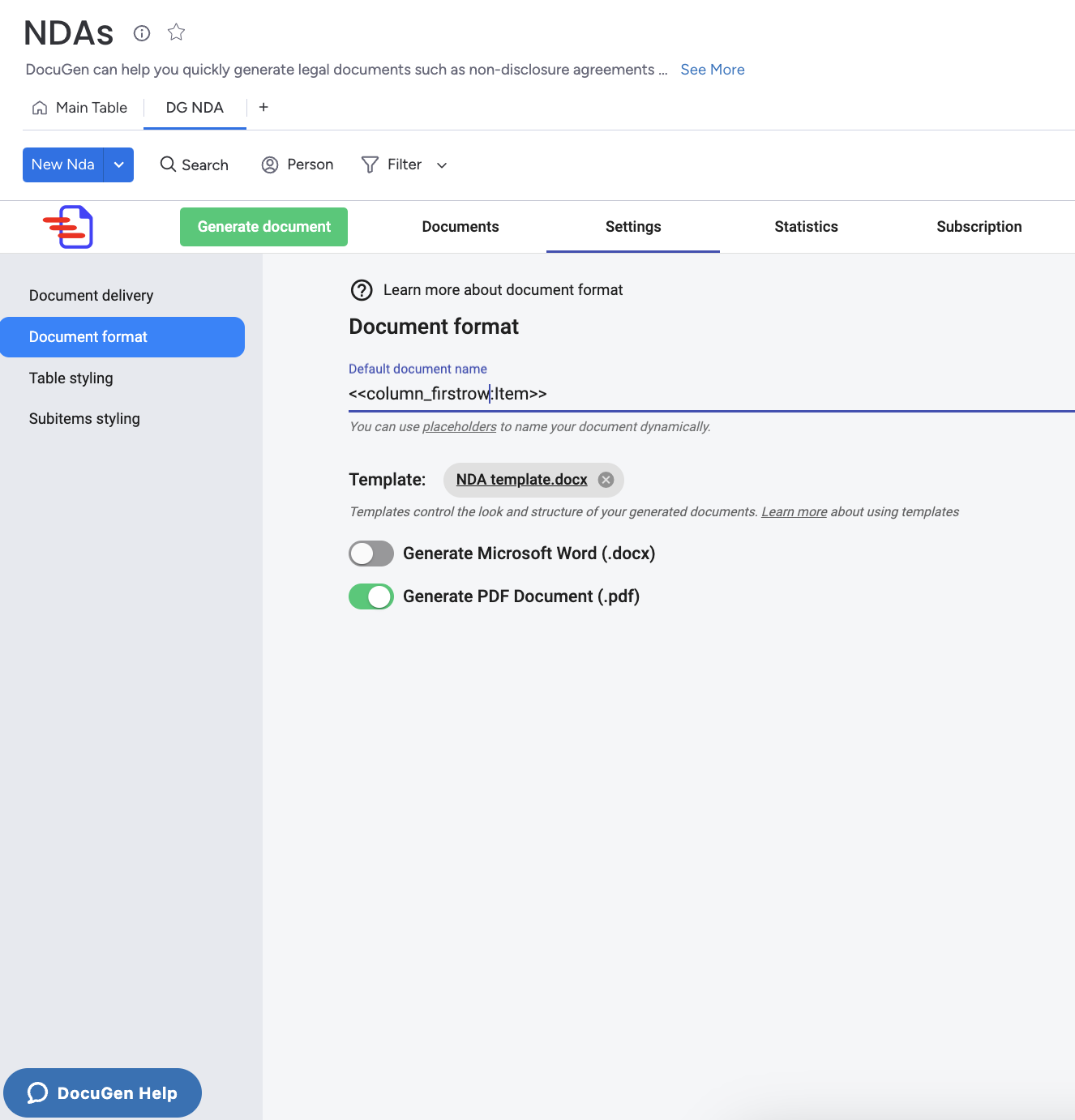Open the Settings tab
This screenshot has height=1120, width=1075.
[x=633, y=227]
